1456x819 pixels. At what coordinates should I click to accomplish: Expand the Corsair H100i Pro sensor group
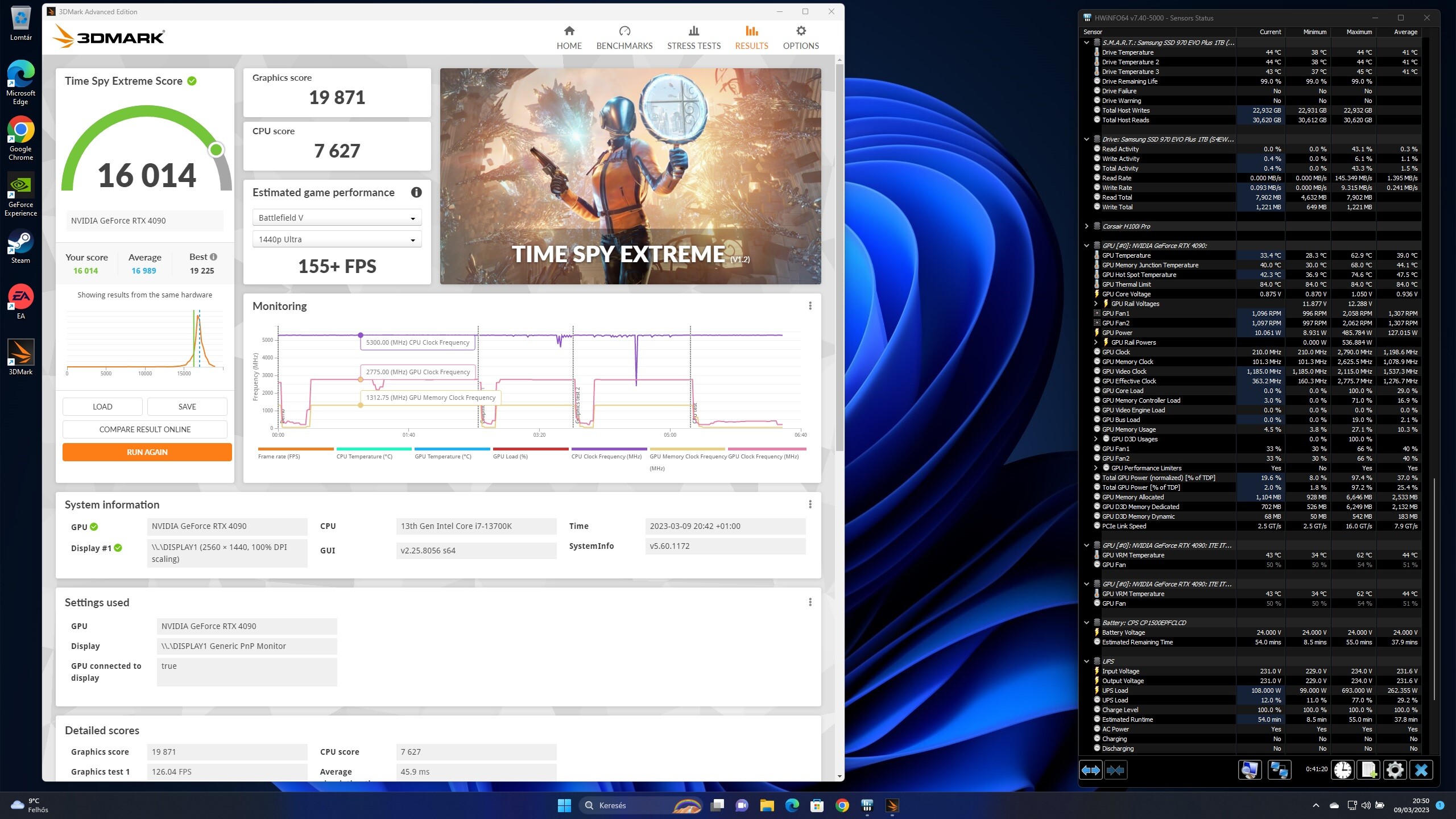[1086, 226]
